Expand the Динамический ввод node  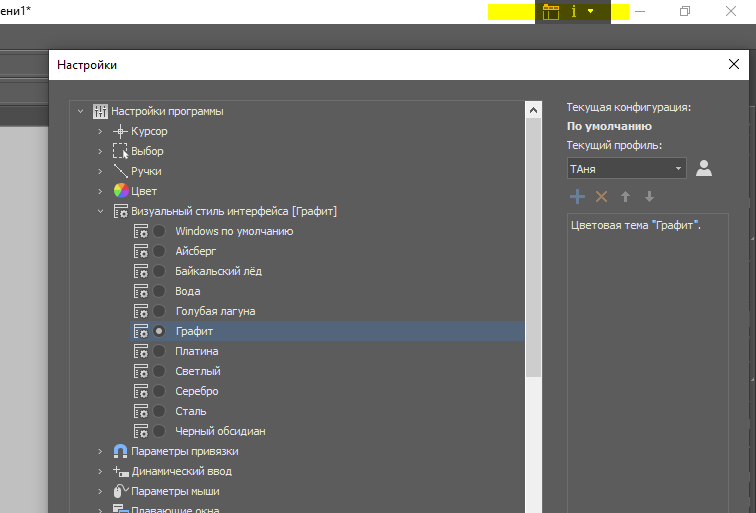pos(100,472)
